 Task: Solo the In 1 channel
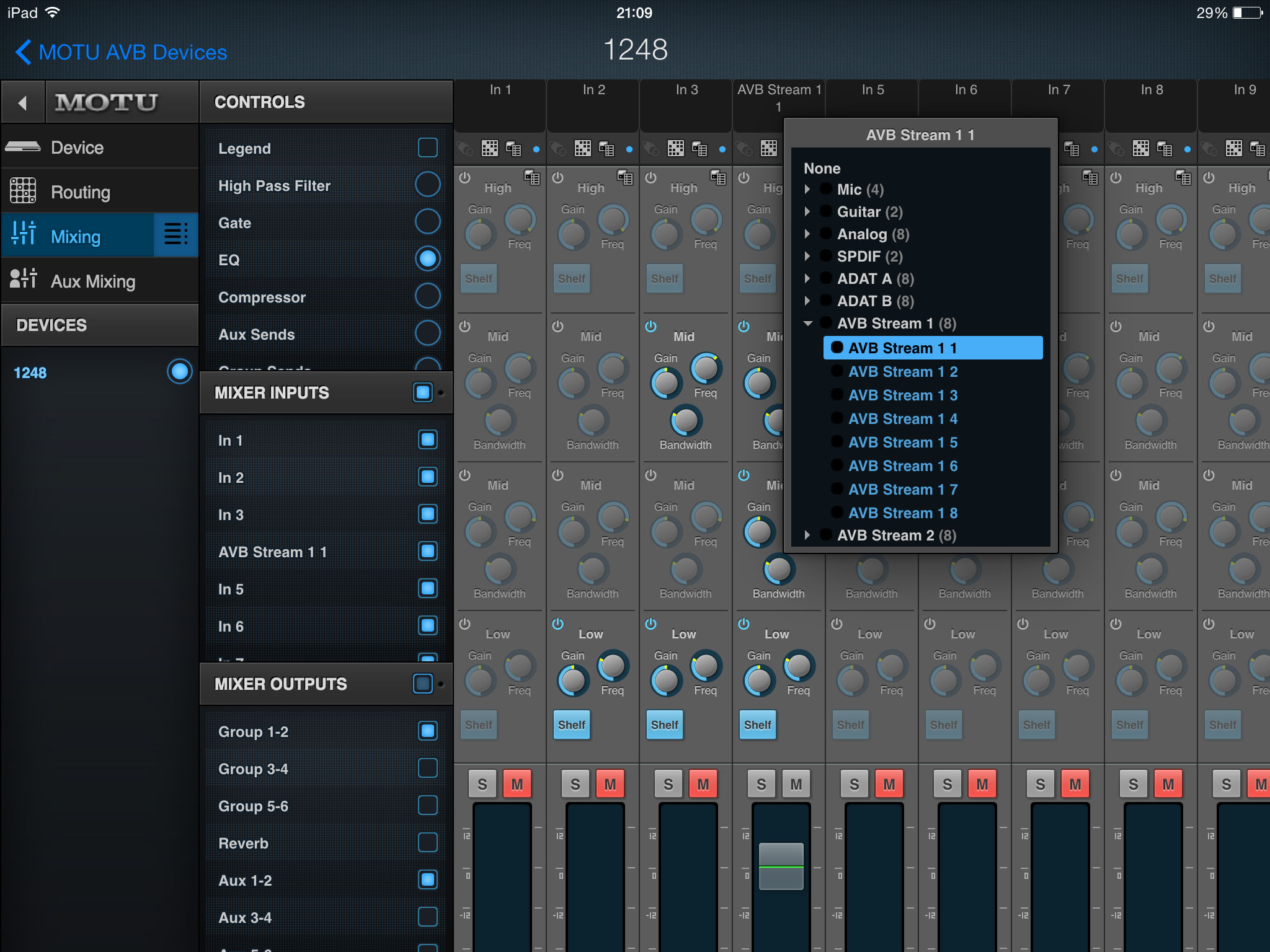coord(482,784)
